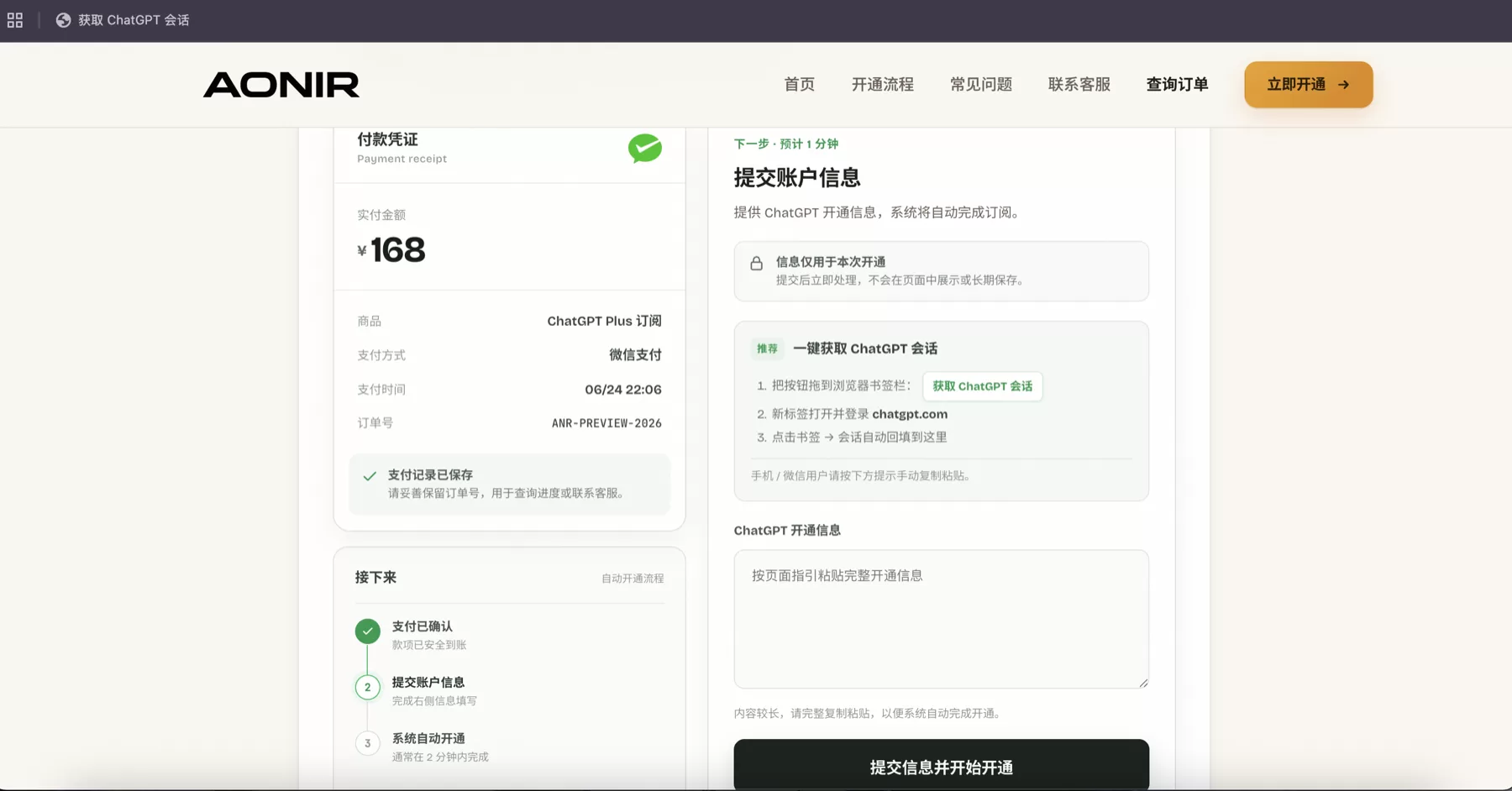The height and width of the screenshot is (791, 1512).
Task: Click the 提交账户信息 heading
Action: (797, 178)
